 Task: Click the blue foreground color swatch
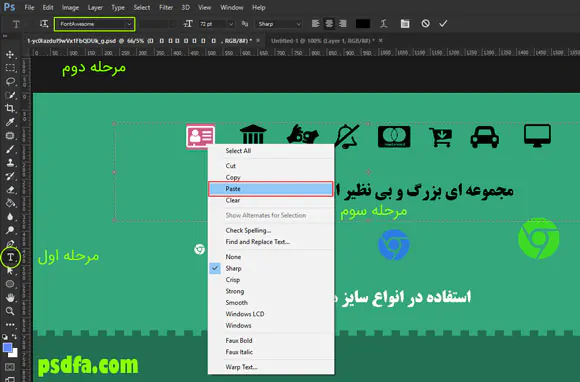click(x=7, y=348)
